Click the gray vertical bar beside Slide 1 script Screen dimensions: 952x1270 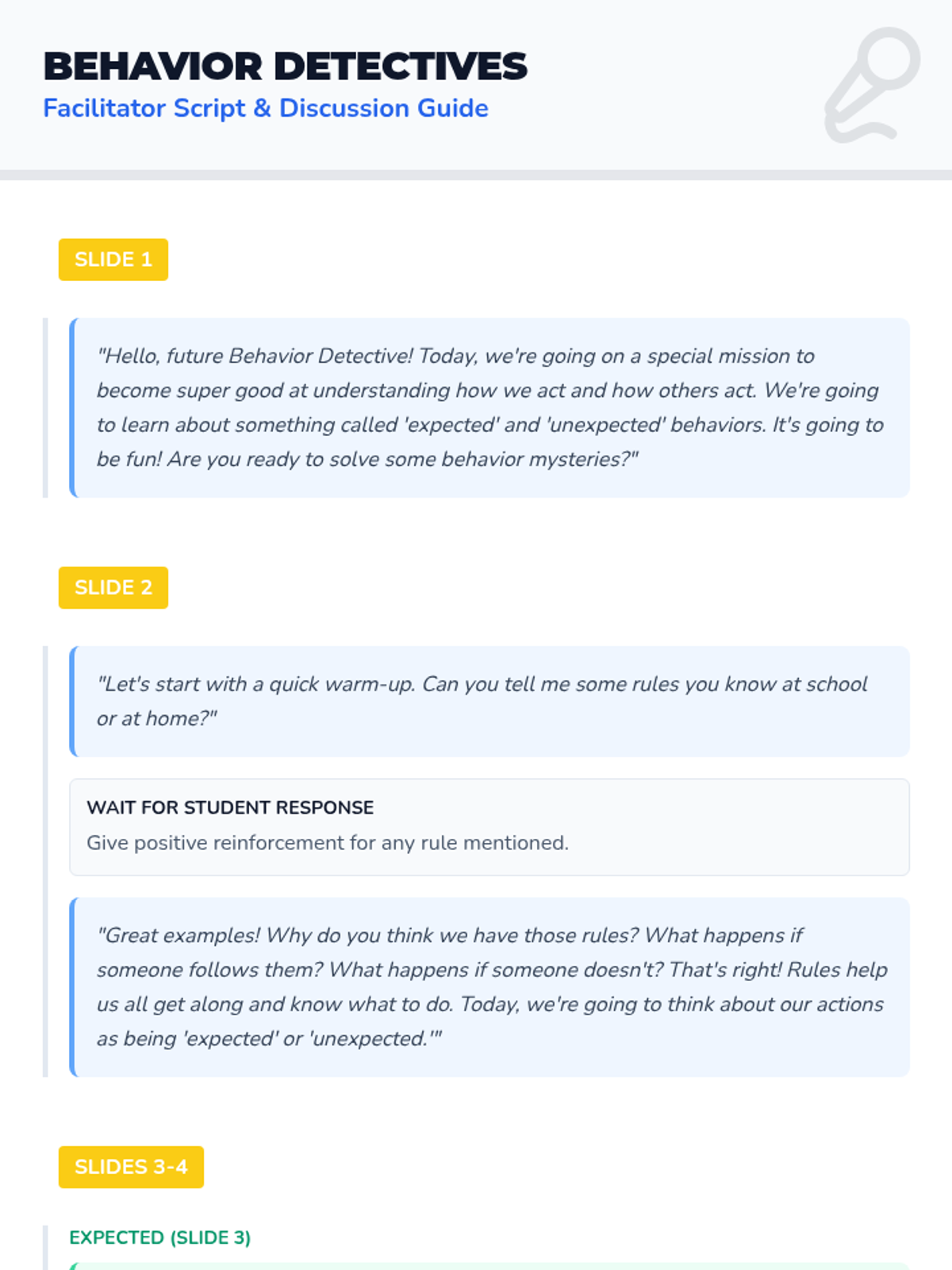[x=45, y=408]
